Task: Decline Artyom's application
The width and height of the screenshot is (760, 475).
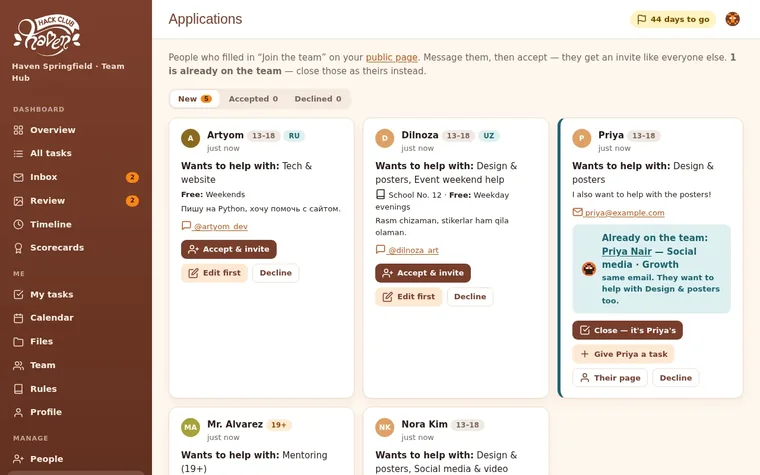Action: [276, 273]
